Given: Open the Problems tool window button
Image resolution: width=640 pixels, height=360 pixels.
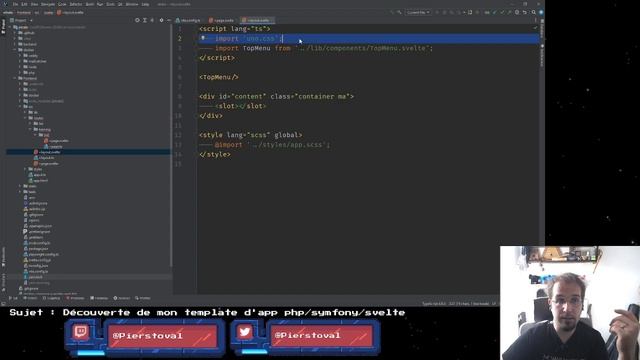Looking at the screenshot, I should [x=75, y=298].
